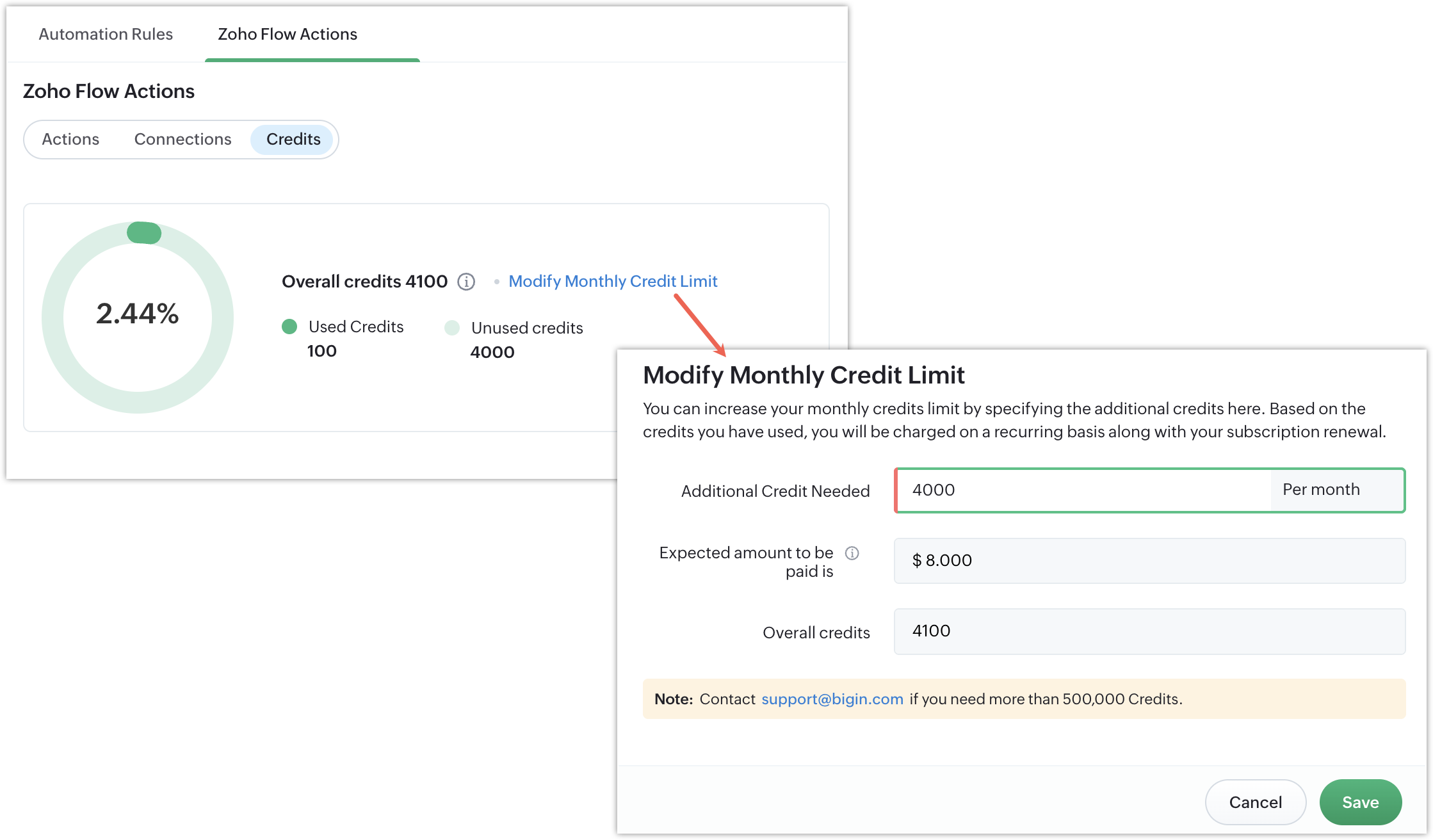The width and height of the screenshot is (1433, 840).
Task: Select the Credits pill tab
Action: [293, 139]
